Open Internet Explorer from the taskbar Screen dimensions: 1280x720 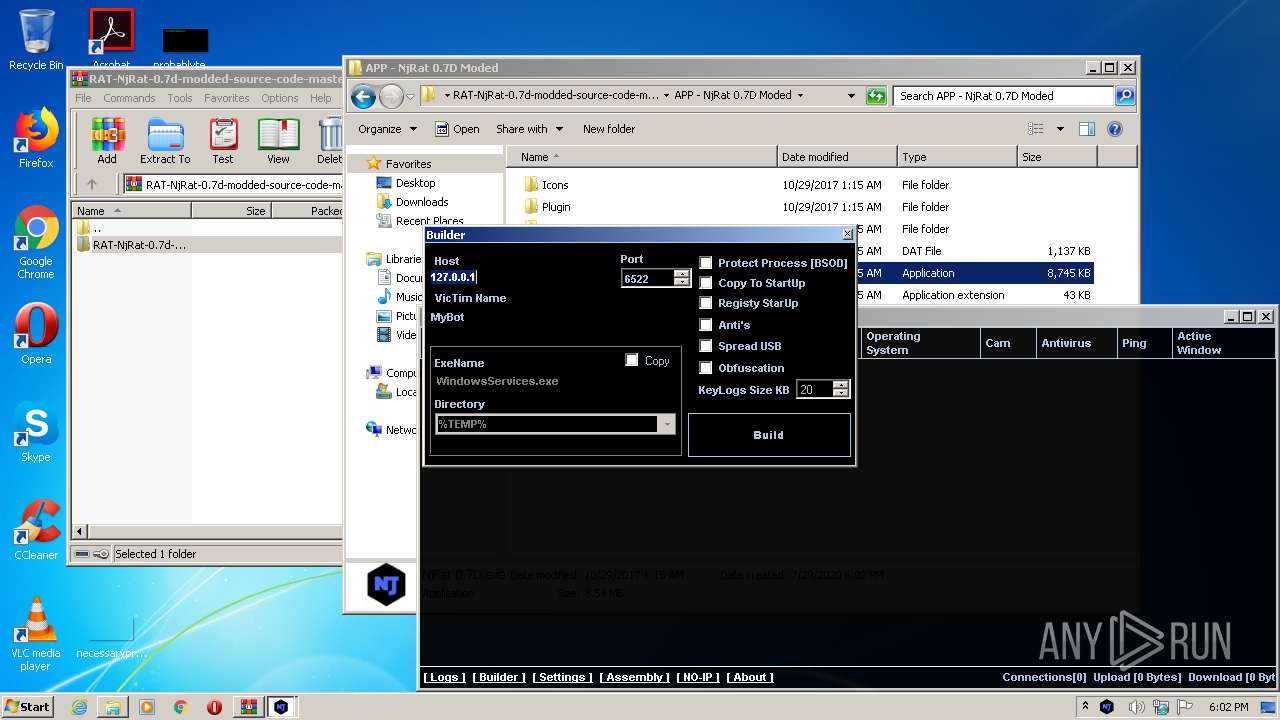click(x=79, y=707)
